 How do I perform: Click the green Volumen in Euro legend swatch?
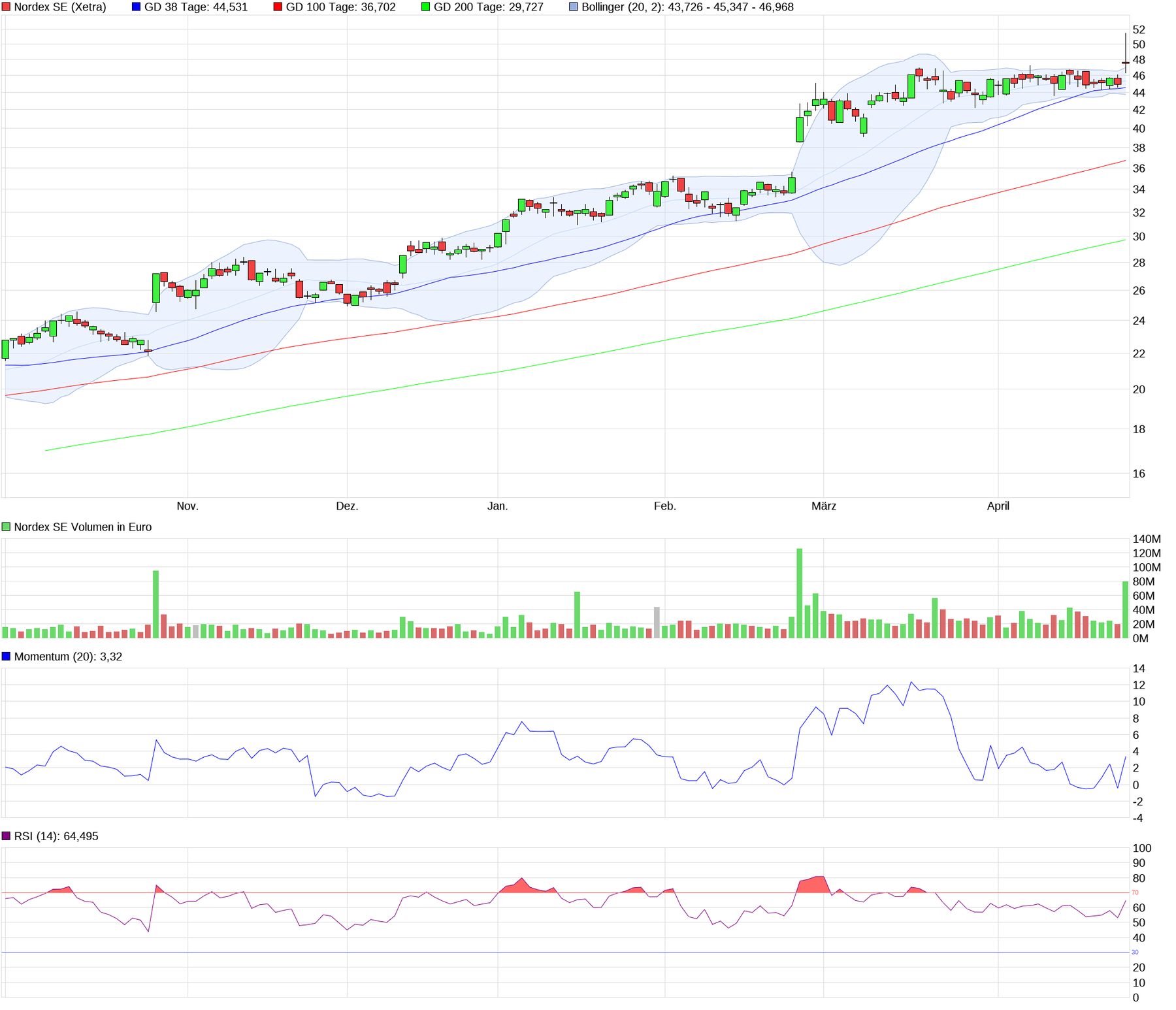coord(7,527)
